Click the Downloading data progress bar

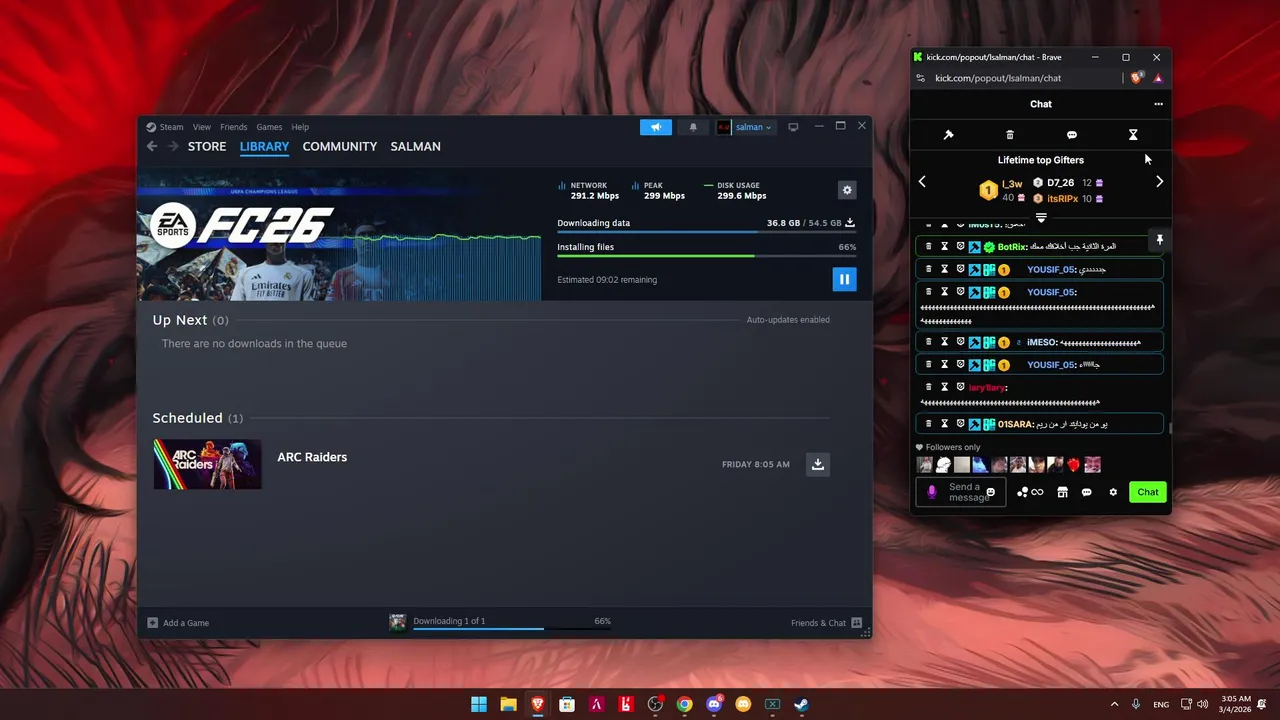point(706,232)
